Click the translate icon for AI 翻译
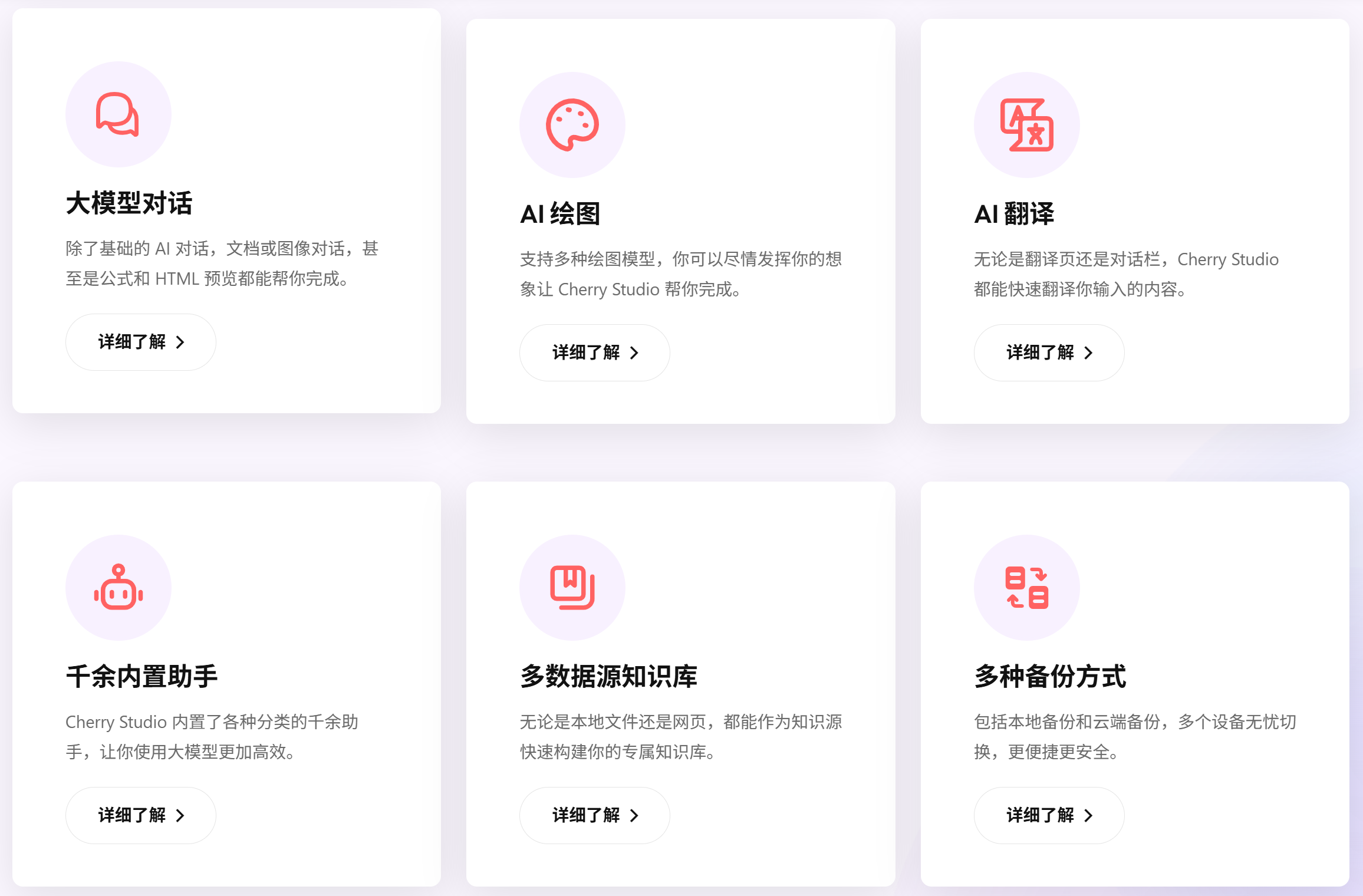 [x=1026, y=125]
